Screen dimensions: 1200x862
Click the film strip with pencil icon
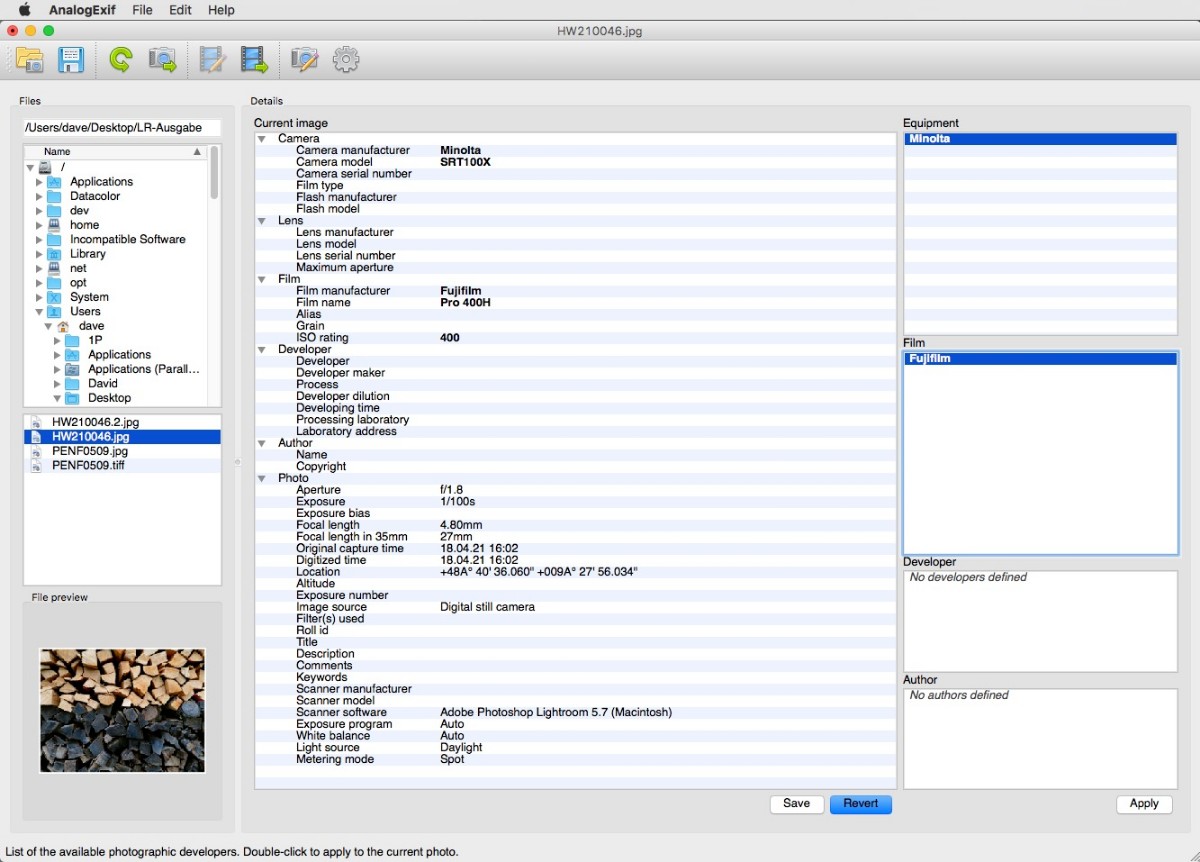[x=211, y=60]
